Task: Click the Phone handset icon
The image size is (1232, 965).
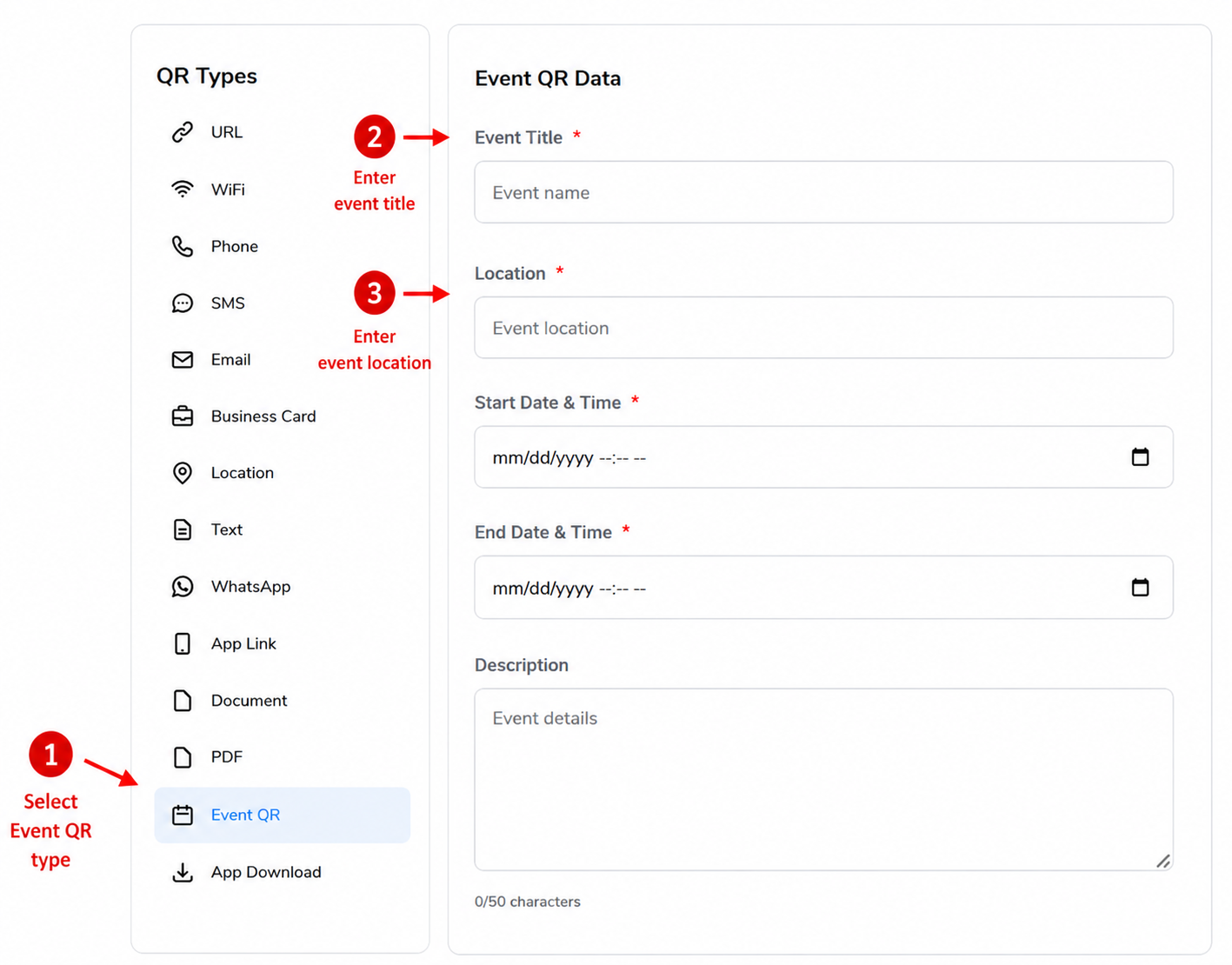Action: point(183,246)
